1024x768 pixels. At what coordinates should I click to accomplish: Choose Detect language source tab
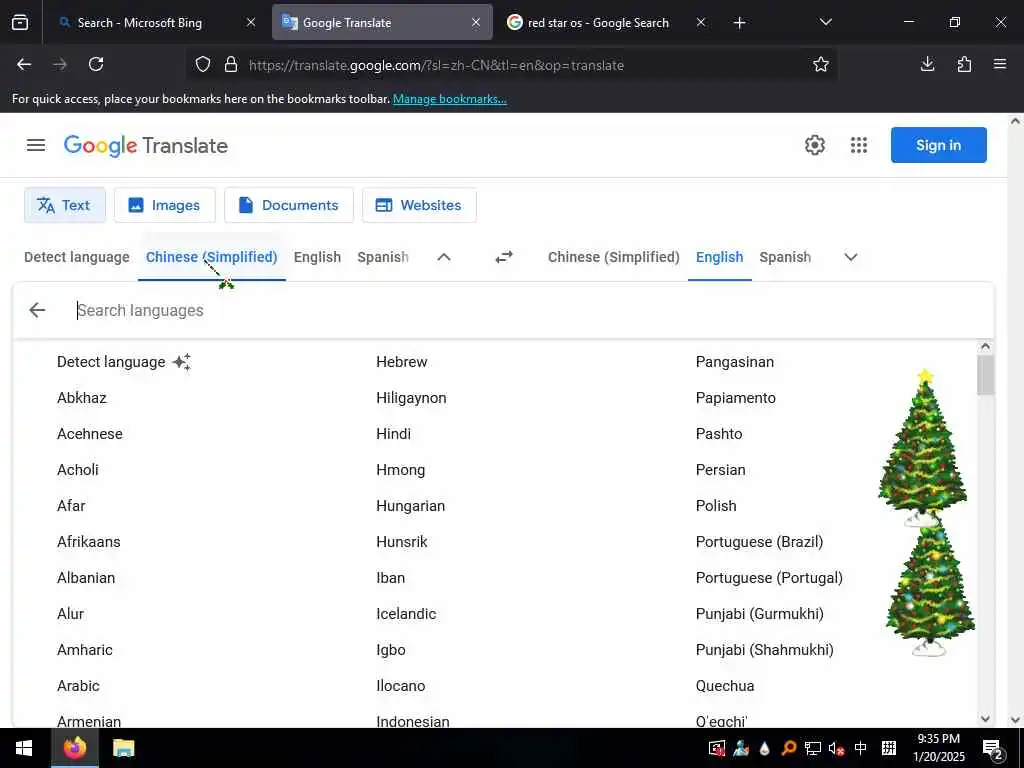(76, 257)
